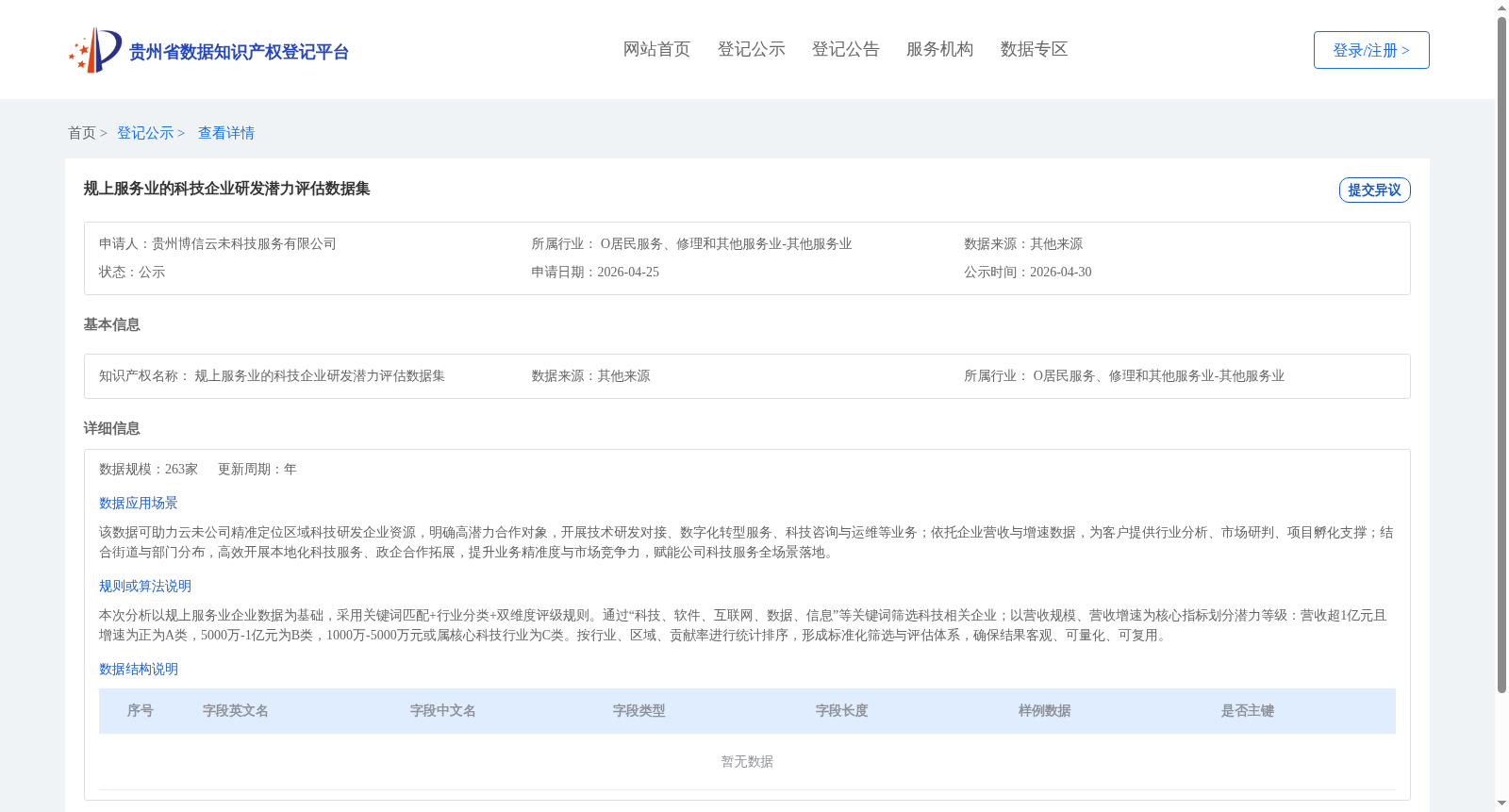Click 知识产权名称 field in 基本信息

coord(272,375)
